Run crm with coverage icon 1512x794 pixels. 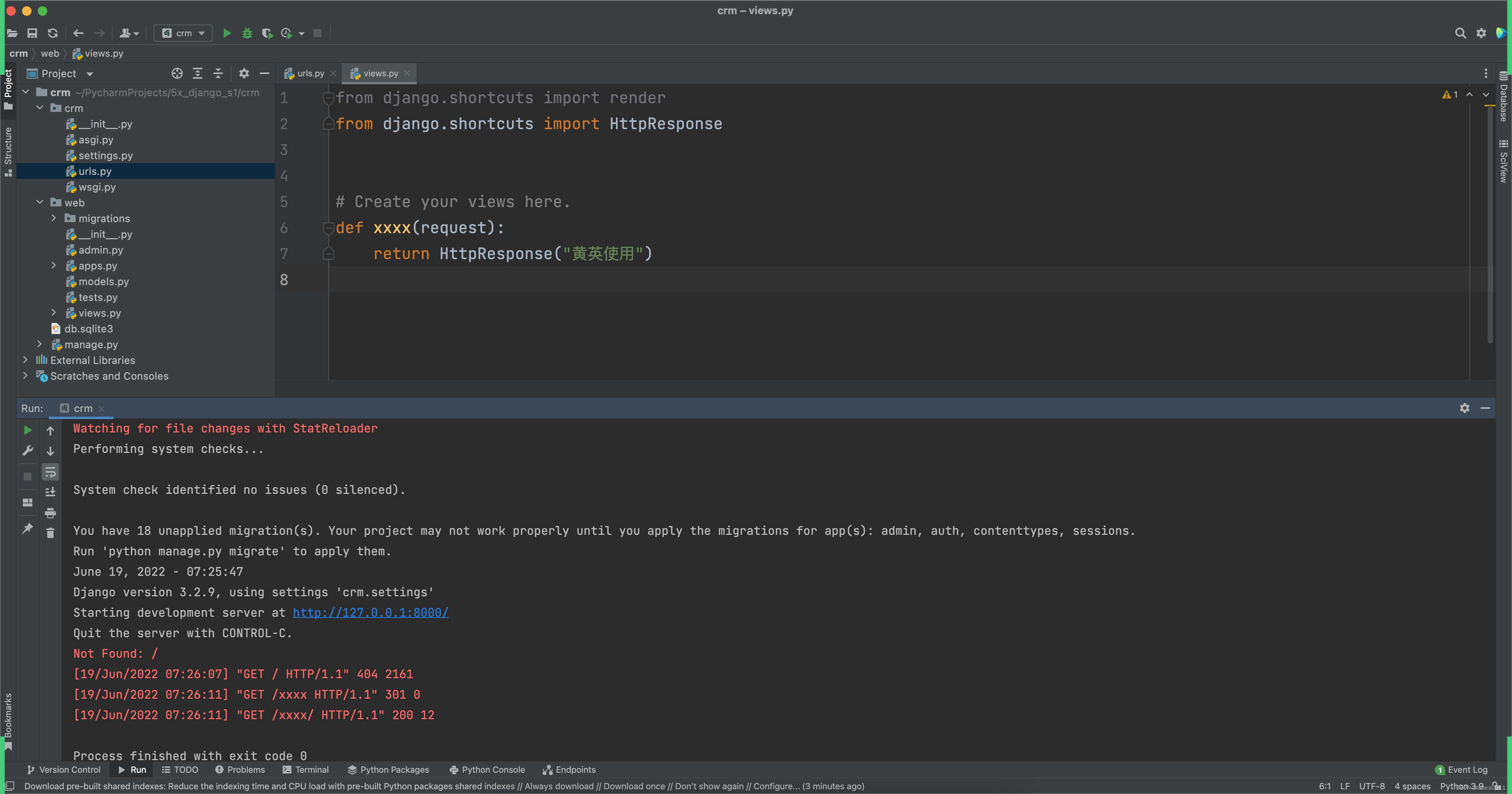[x=267, y=33]
